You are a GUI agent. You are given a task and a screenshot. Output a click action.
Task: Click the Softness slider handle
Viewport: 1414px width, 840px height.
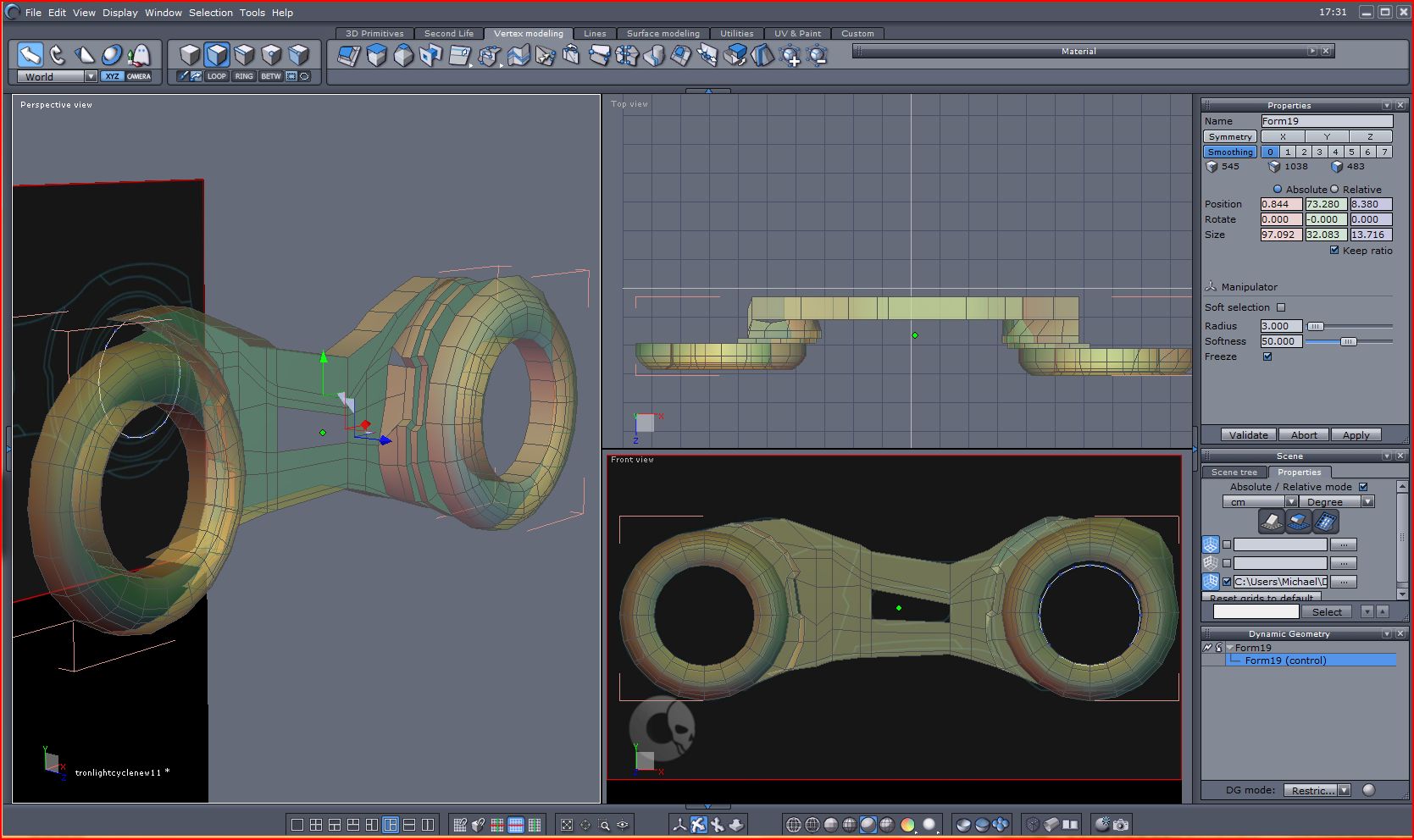click(1347, 341)
